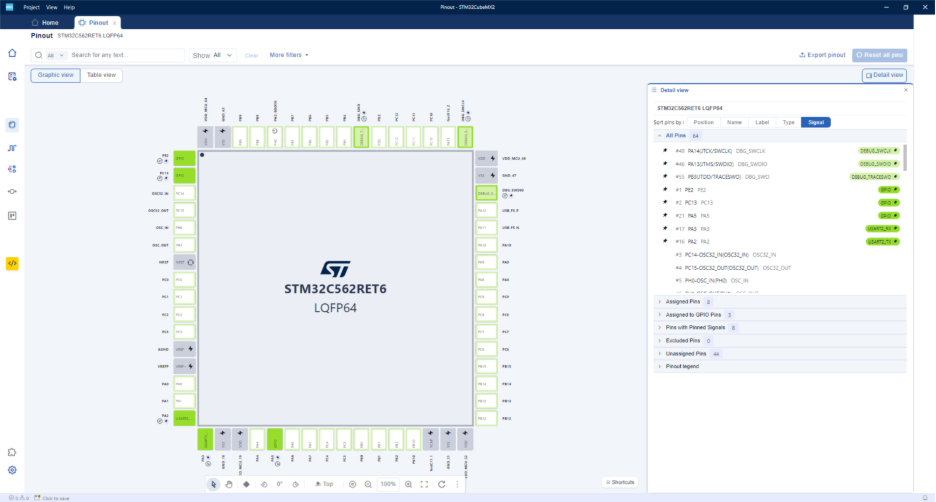
Task: Click the search magnifier icon in search bar
Action: point(39,55)
